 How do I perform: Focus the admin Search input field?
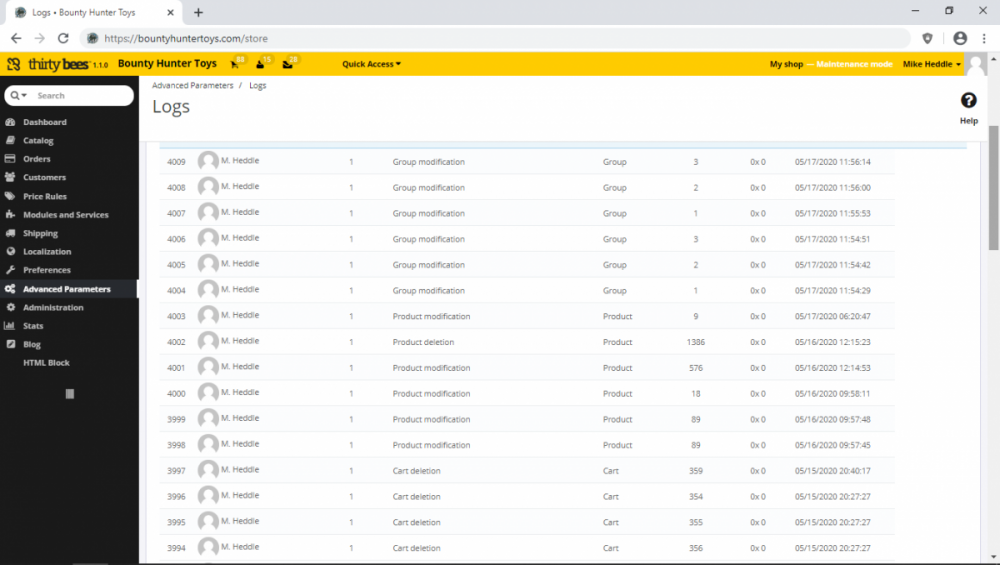tap(80, 96)
